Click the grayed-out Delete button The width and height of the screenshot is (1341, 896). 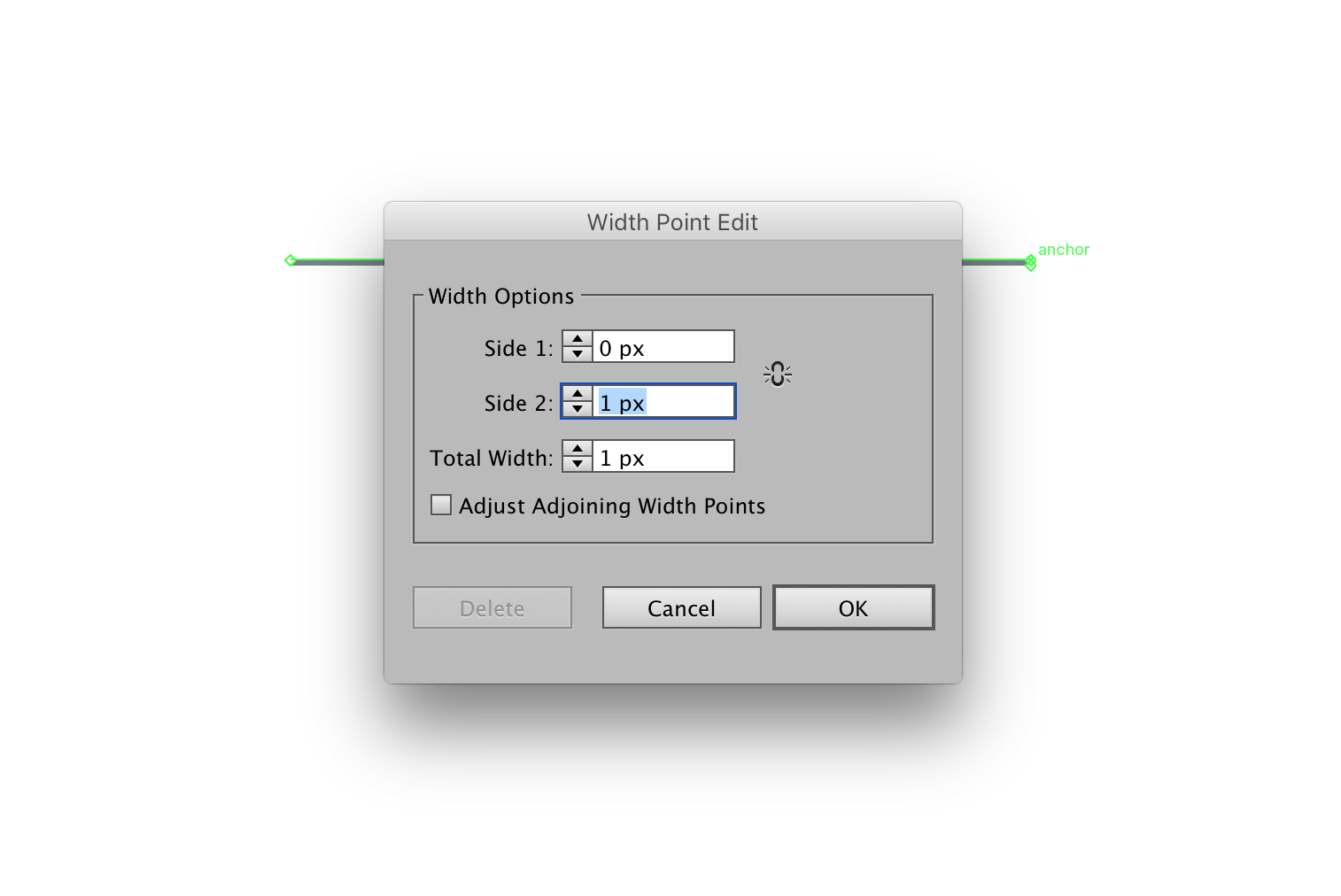click(x=492, y=608)
